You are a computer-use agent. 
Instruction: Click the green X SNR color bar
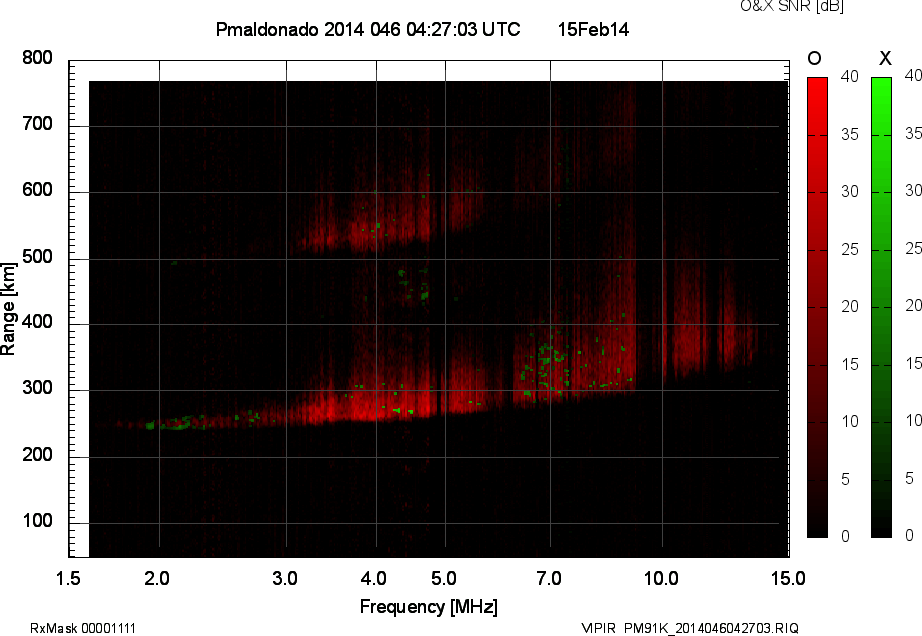[x=881, y=306]
